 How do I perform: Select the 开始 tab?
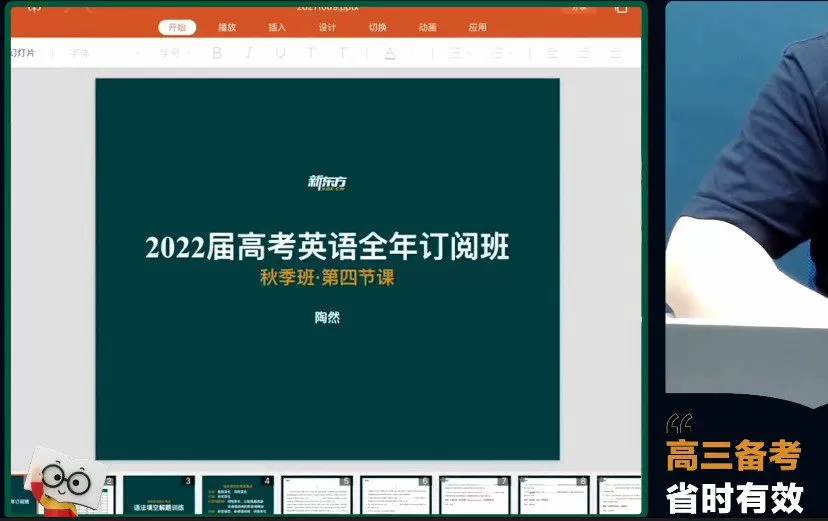point(177,27)
